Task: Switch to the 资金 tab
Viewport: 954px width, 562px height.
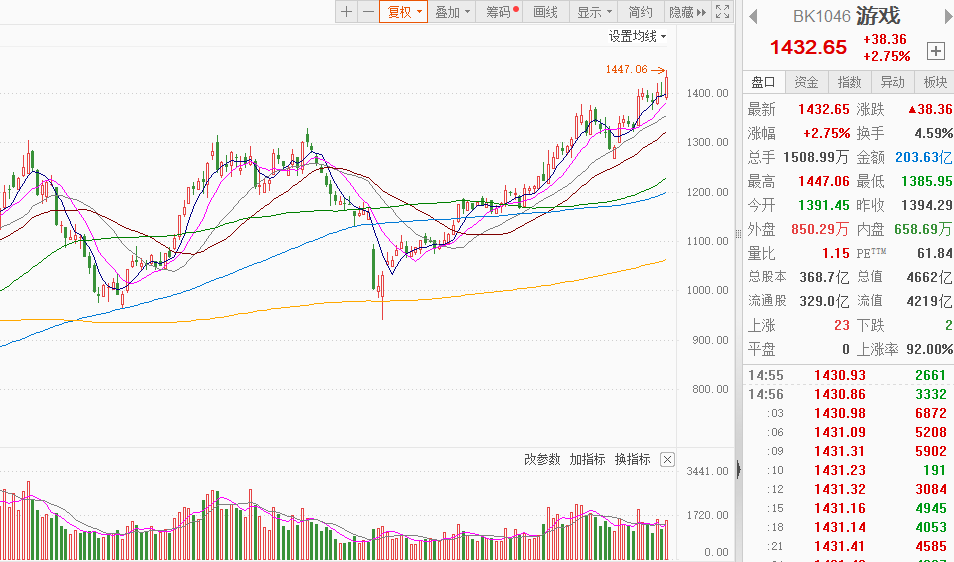Action: pos(806,82)
